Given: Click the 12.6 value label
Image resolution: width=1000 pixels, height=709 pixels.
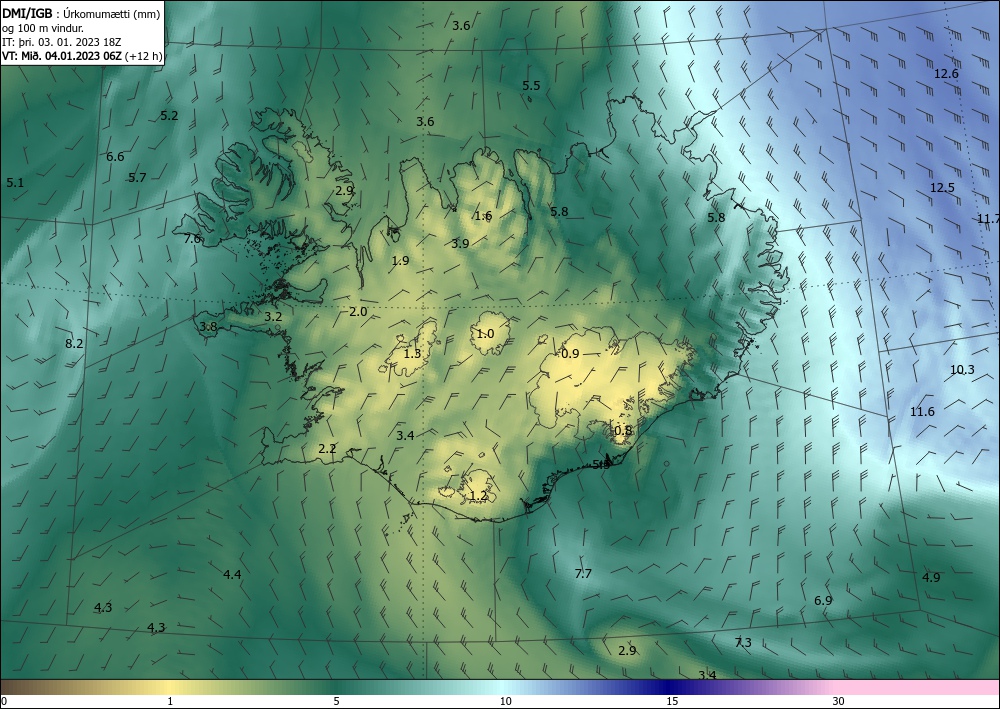Looking at the screenshot, I should click(x=946, y=73).
